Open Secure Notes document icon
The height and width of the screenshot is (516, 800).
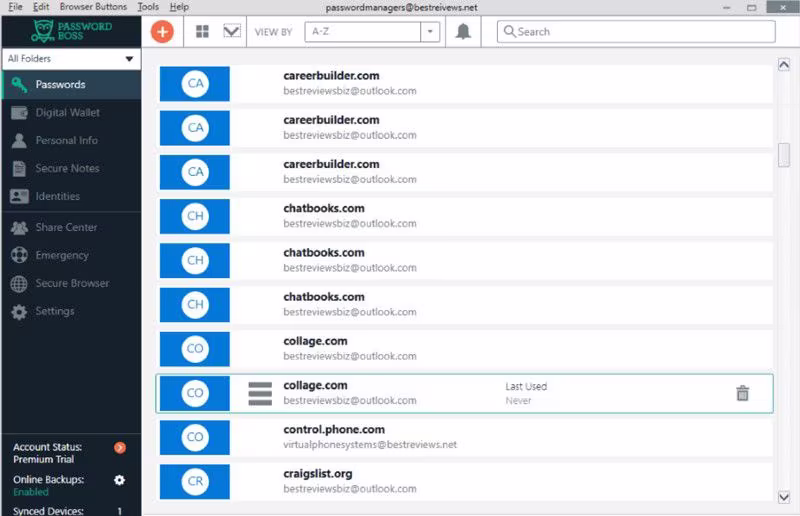pyautogui.click(x=19, y=168)
